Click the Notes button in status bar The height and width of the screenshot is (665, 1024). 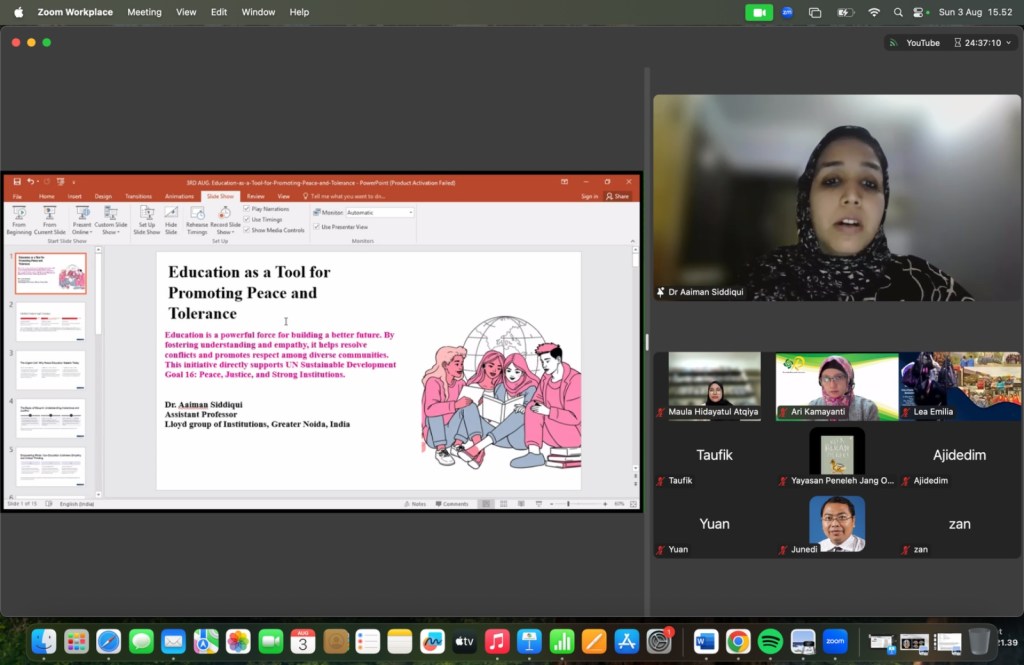click(418, 504)
